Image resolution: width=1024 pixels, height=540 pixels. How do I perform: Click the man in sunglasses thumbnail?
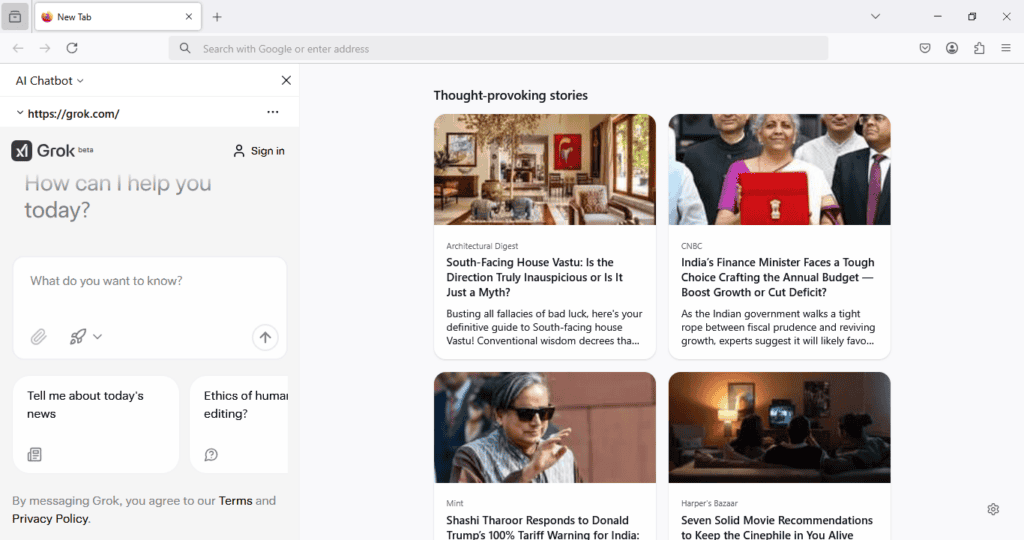point(545,428)
